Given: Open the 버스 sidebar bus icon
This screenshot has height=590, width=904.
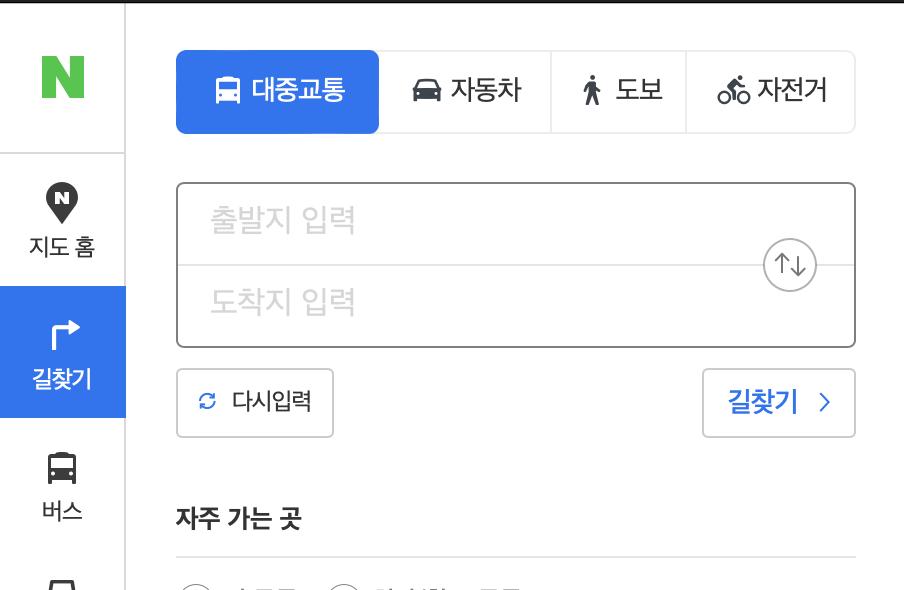Looking at the screenshot, I should [62, 468].
